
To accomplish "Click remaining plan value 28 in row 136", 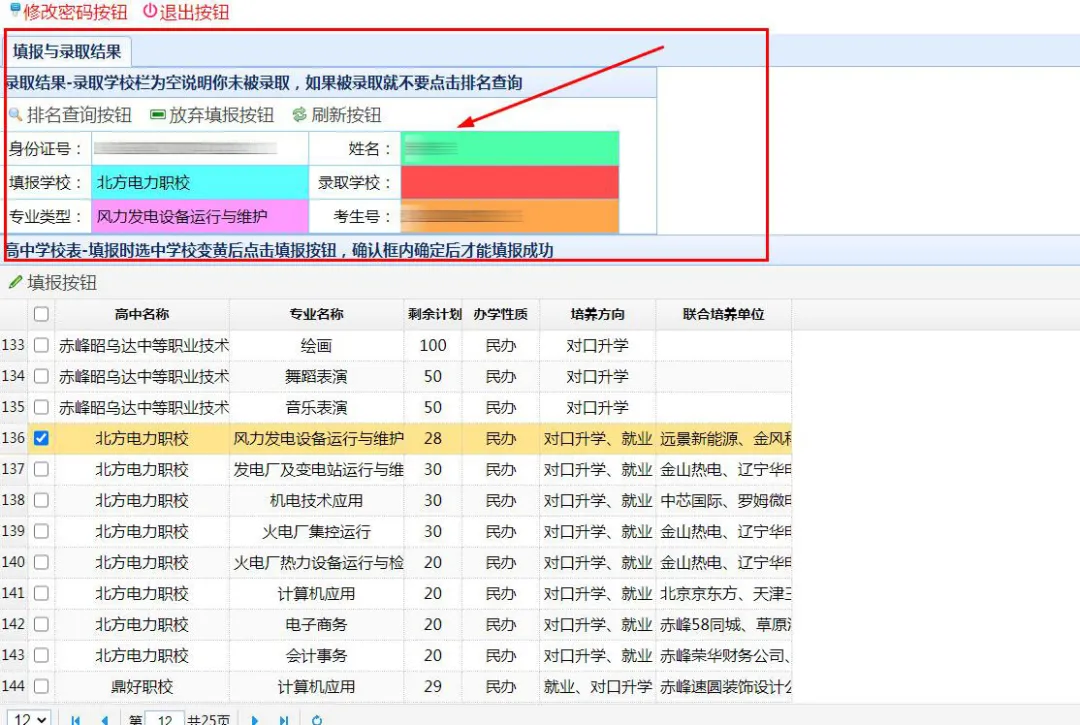I will point(433,439).
